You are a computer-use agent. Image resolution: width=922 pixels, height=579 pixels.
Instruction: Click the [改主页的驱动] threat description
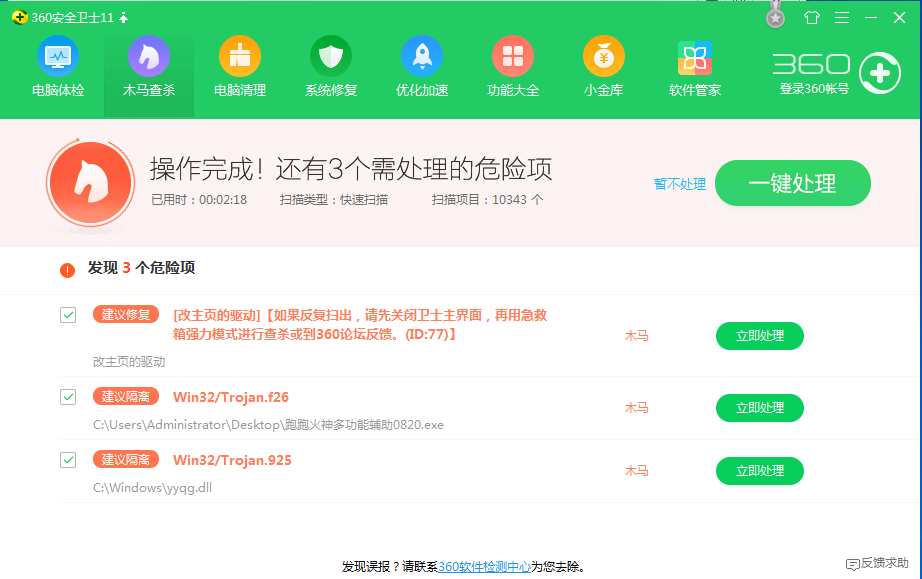pyautogui.click(x=360, y=324)
